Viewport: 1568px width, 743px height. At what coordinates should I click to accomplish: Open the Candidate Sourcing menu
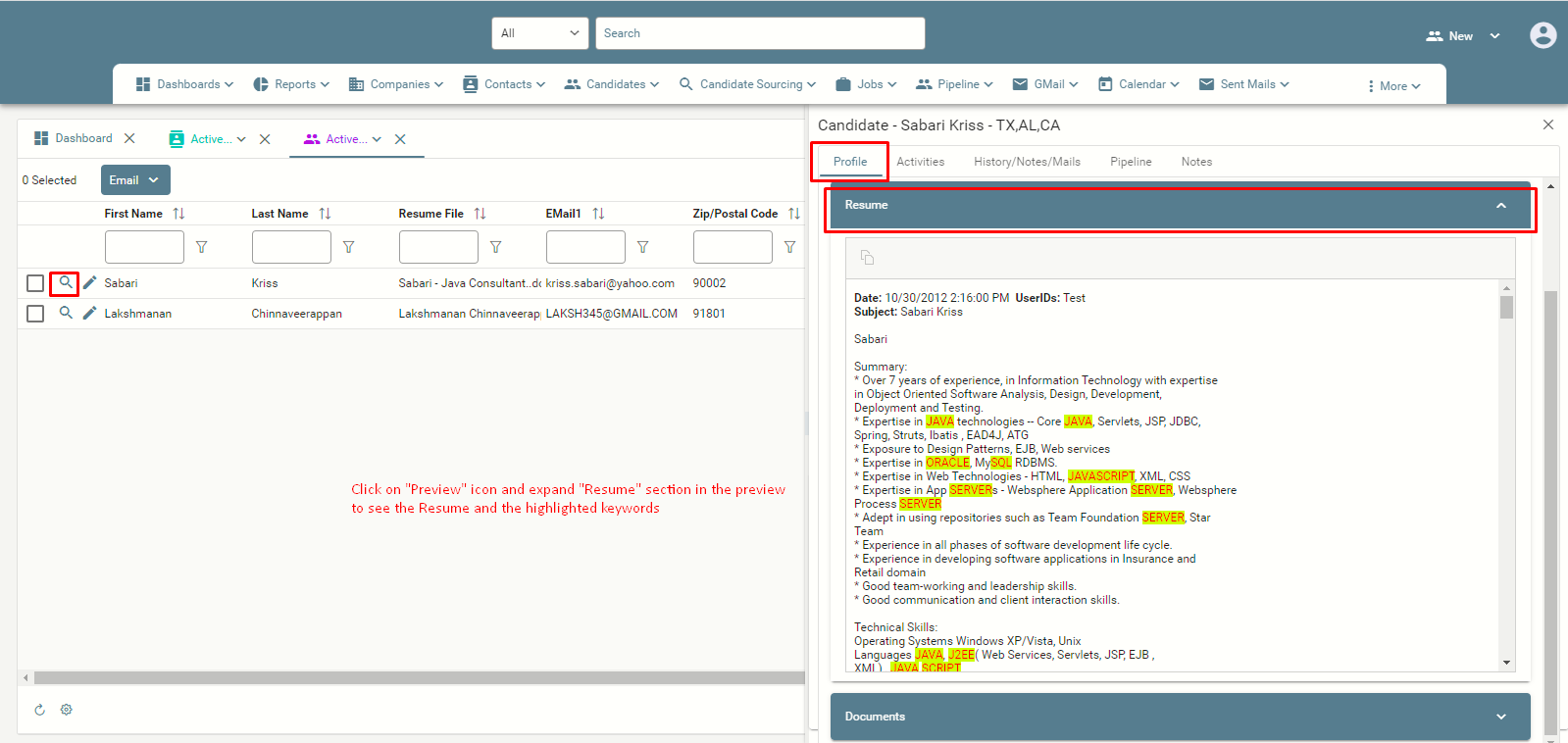(x=747, y=84)
